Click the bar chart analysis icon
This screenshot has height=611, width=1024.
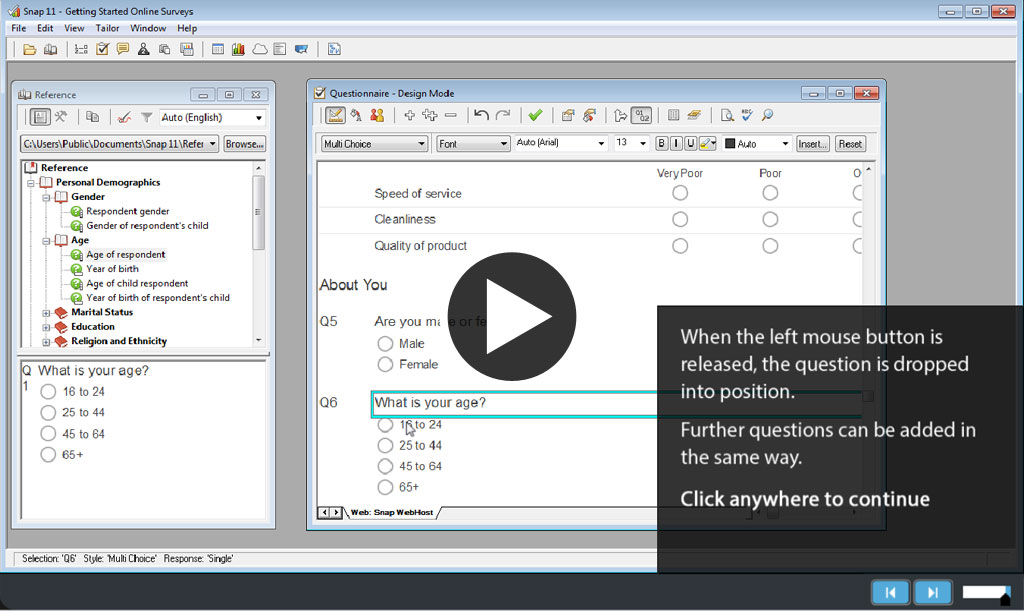(238, 50)
